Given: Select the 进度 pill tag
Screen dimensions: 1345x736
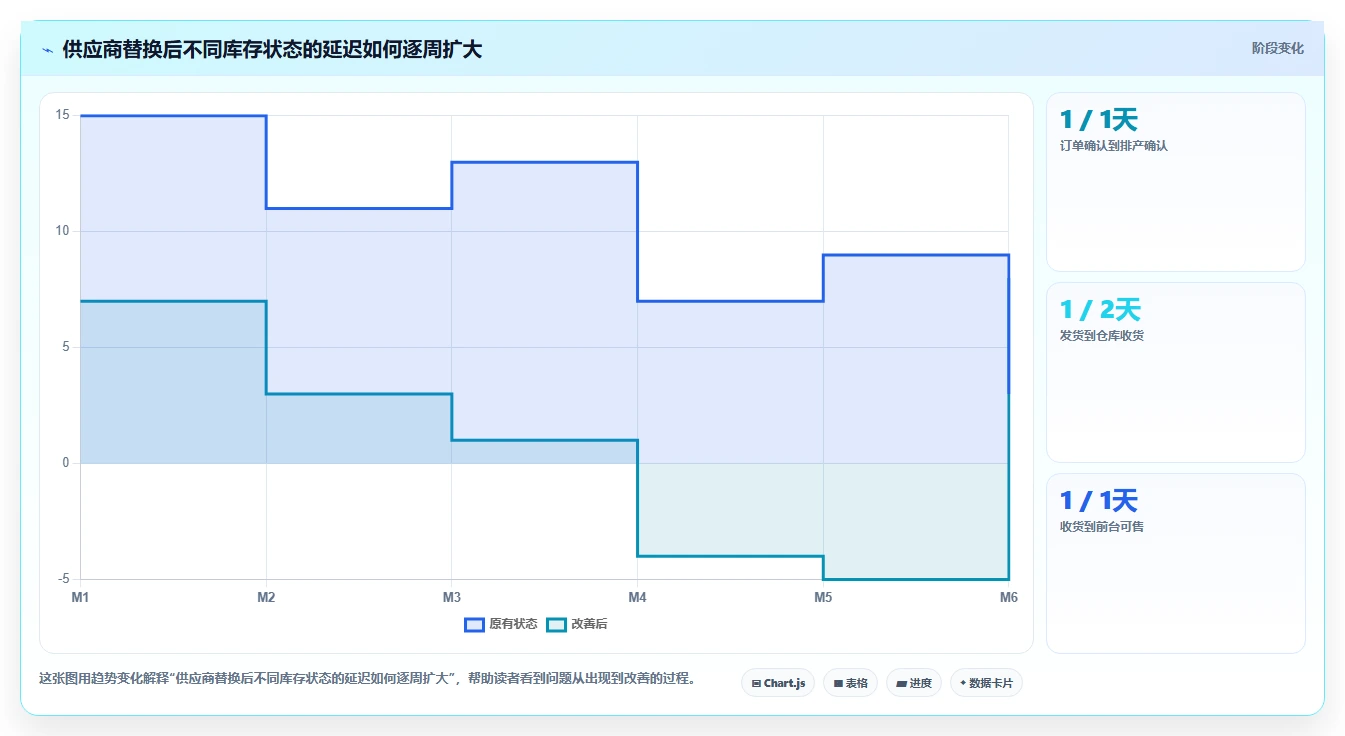Looking at the screenshot, I should (x=914, y=683).
